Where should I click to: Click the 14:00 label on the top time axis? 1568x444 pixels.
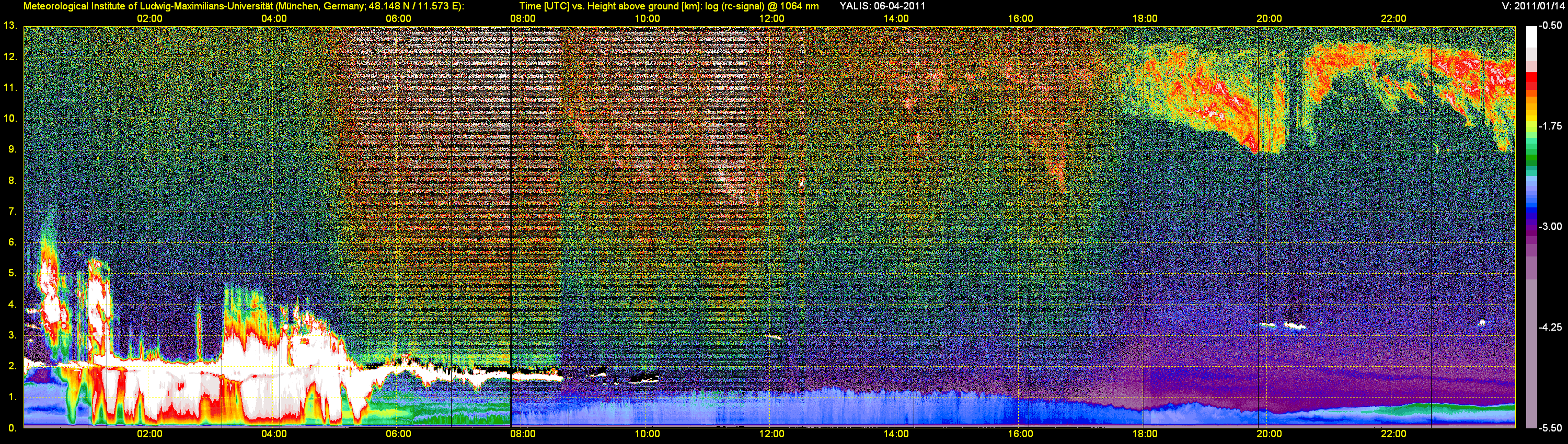pyautogui.click(x=896, y=19)
